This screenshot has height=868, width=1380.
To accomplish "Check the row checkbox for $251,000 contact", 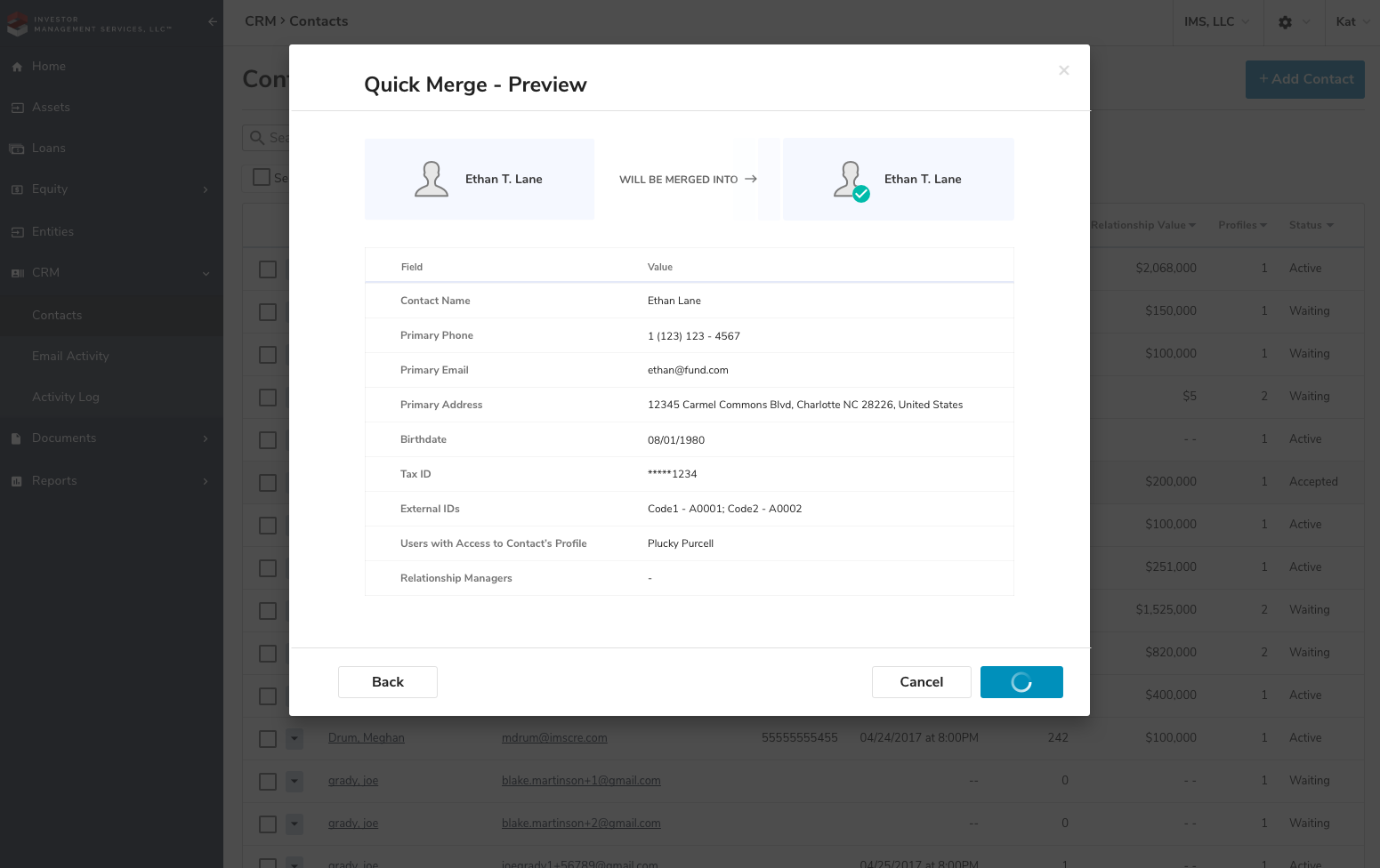I will coord(268,567).
